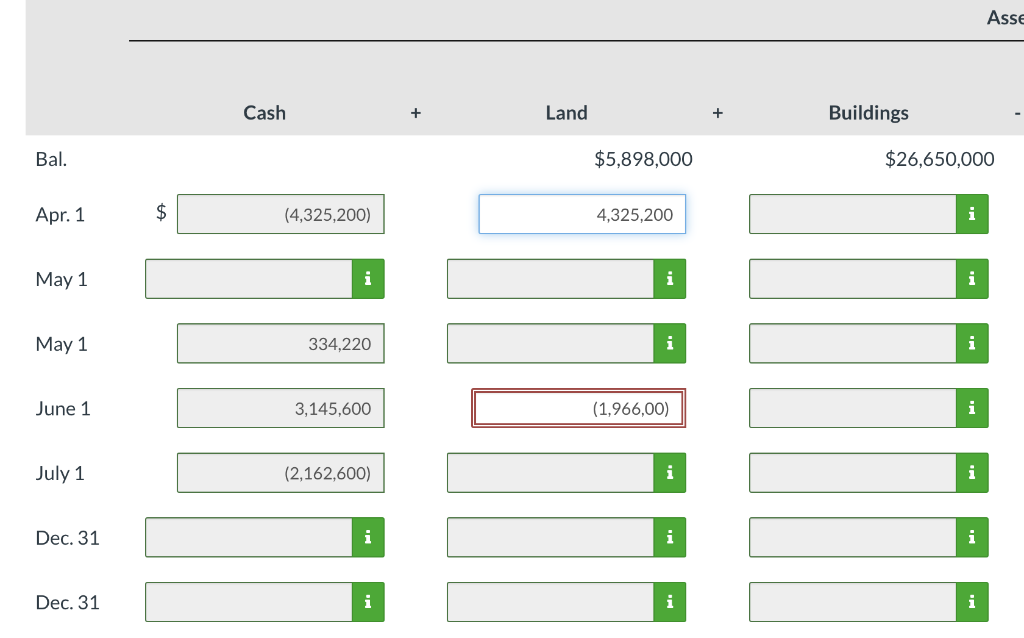Open info for the July 1 Land field
This screenshot has width=1024, height=638.
tap(670, 472)
